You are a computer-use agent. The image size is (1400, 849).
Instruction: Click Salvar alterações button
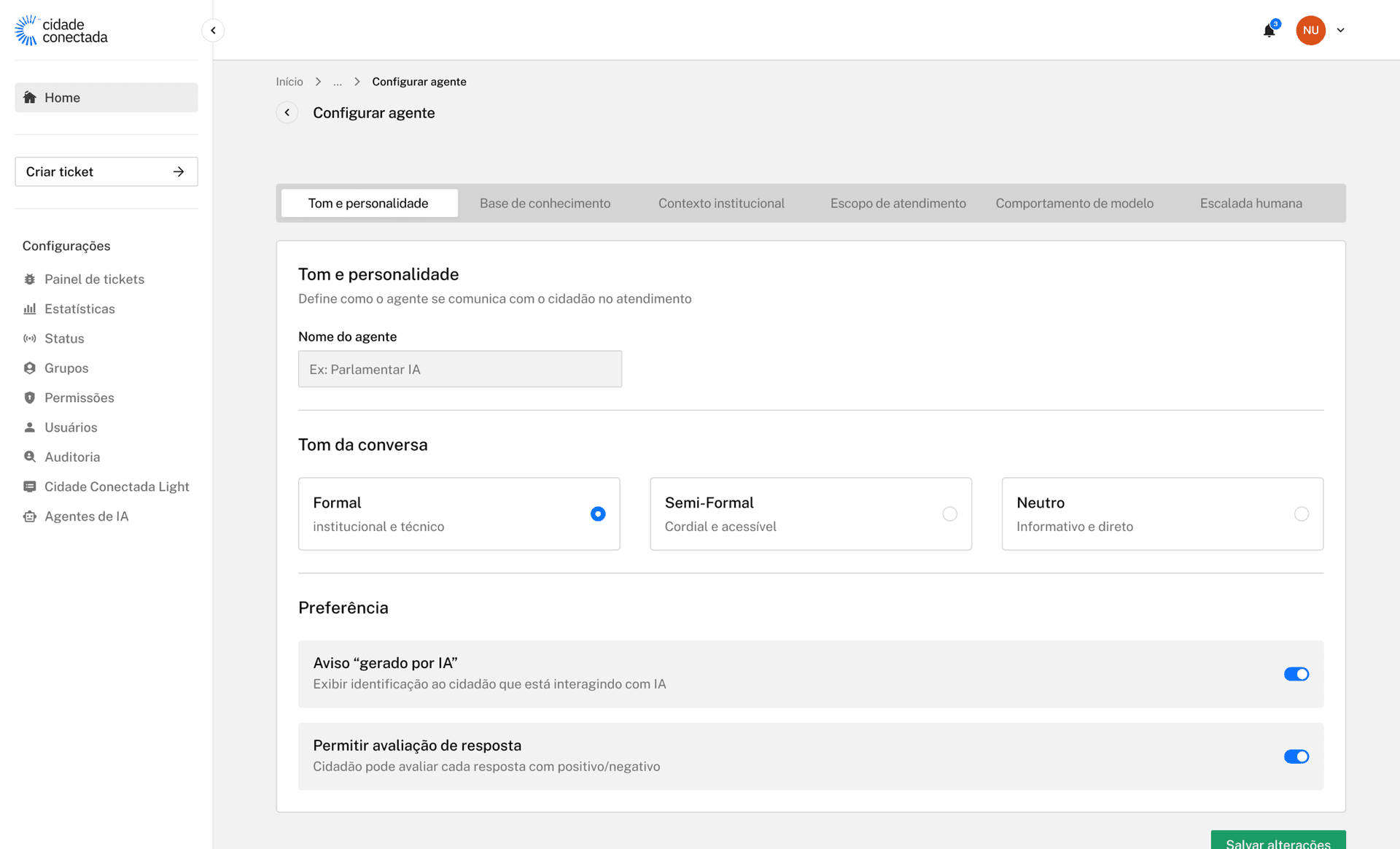point(1278,840)
